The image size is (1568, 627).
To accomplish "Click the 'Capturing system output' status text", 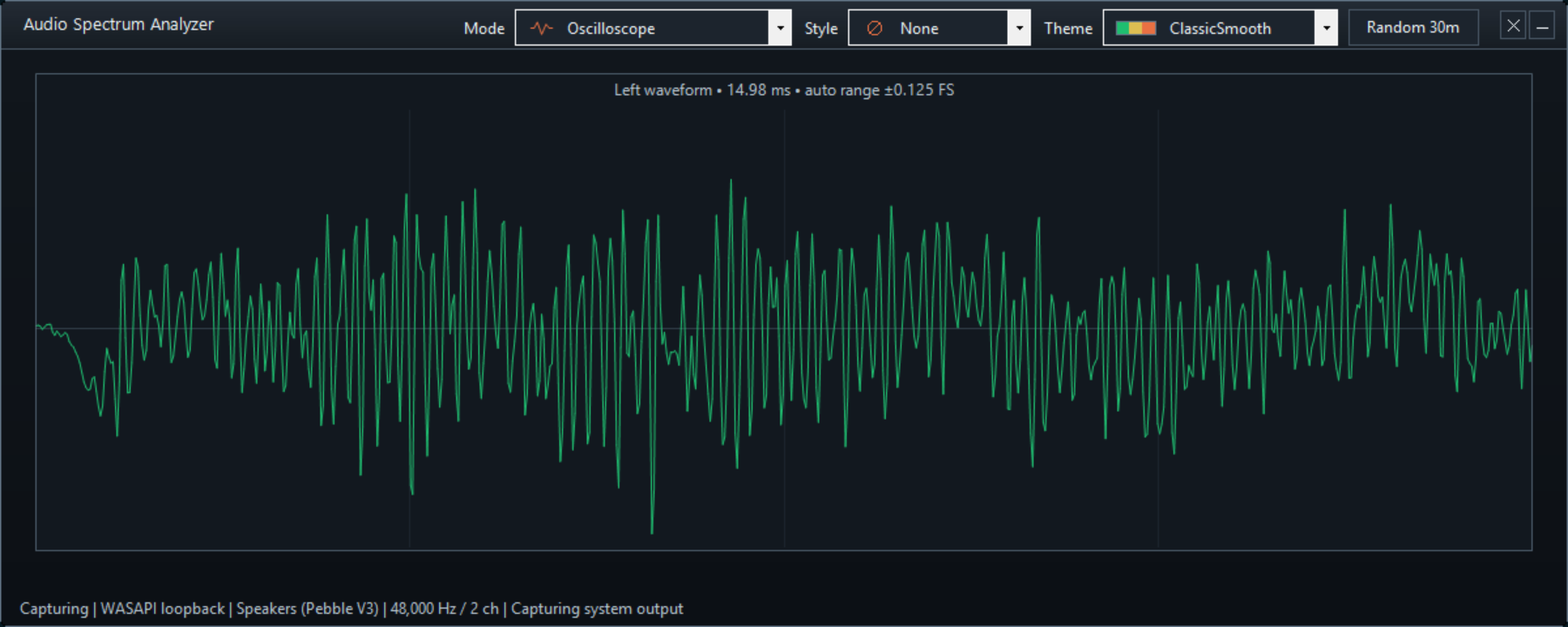I will [x=597, y=609].
